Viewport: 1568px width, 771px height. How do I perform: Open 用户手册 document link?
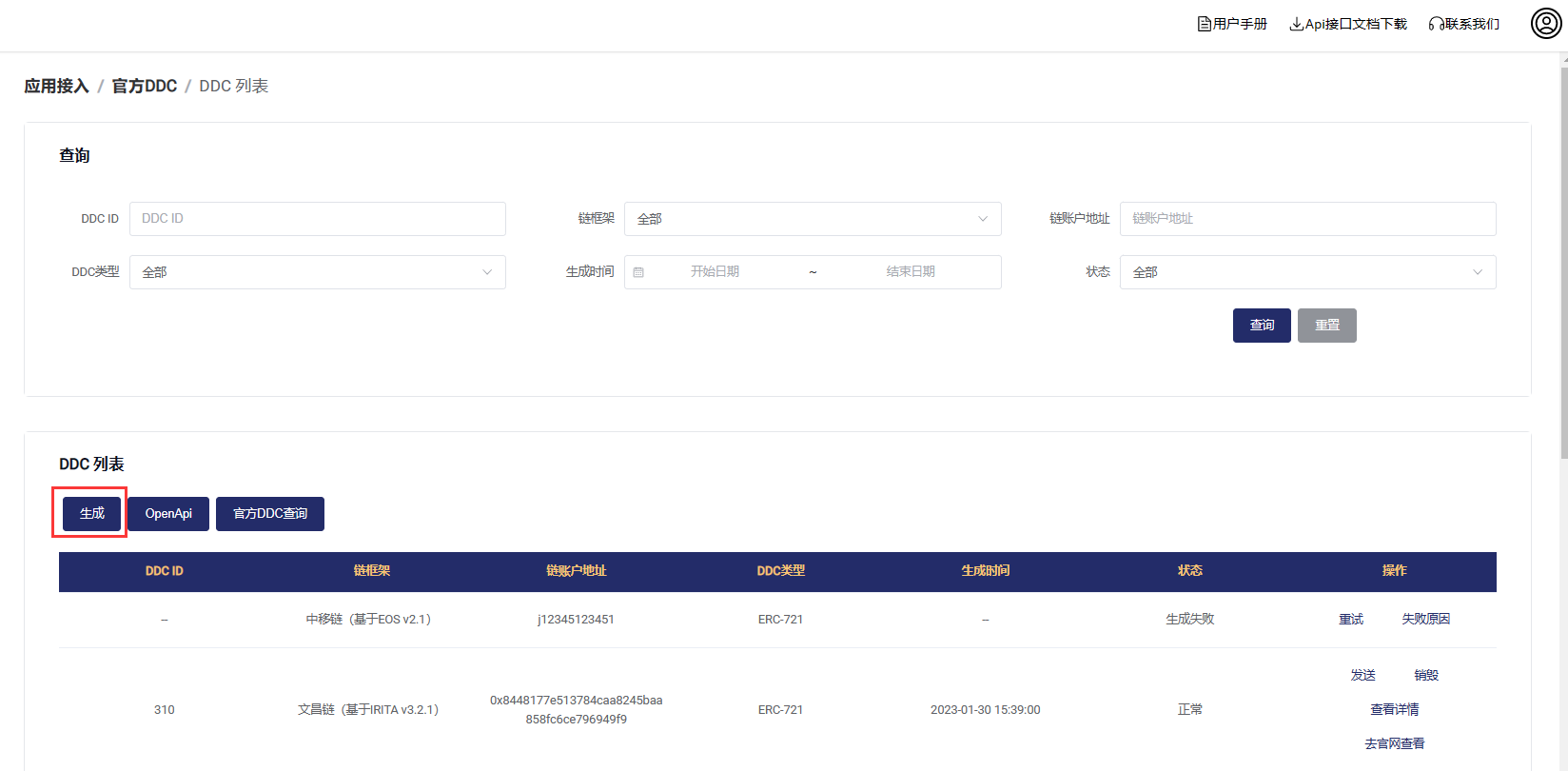tap(1232, 24)
